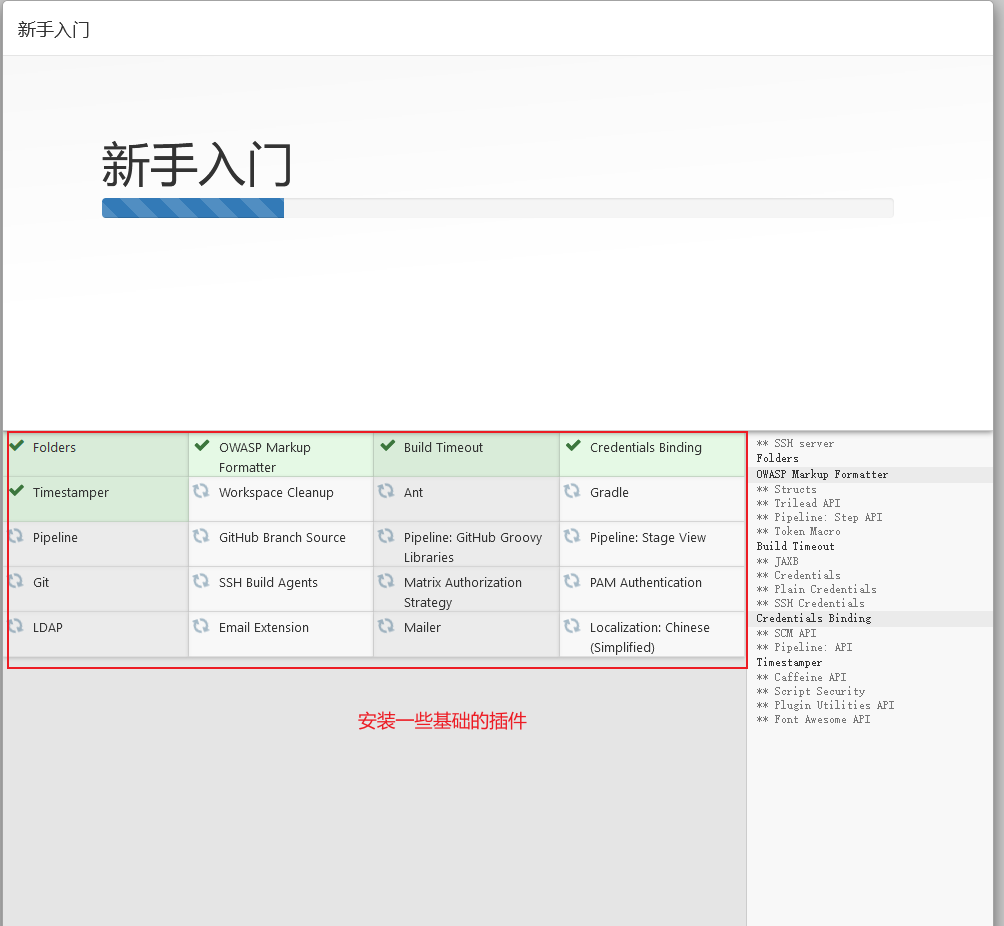Select the Timestamper plugin label

pyautogui.click(x=70, y=492)
